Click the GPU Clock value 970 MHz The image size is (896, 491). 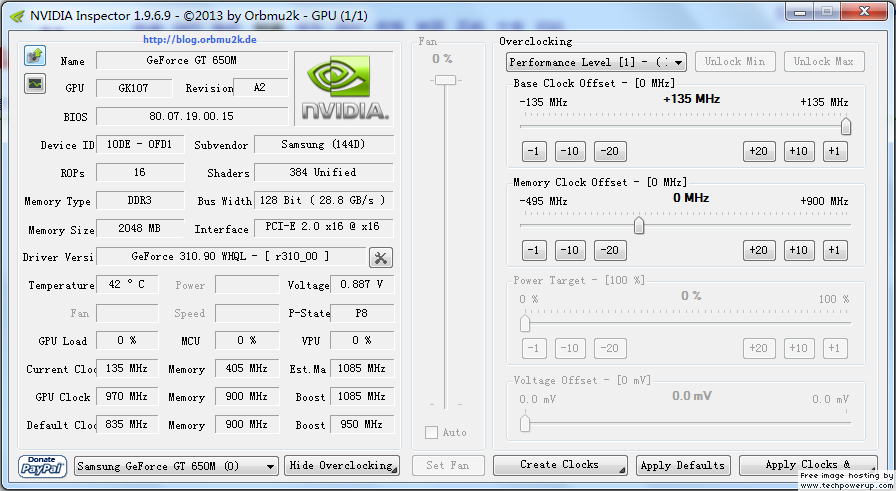(x=127, y=397)
